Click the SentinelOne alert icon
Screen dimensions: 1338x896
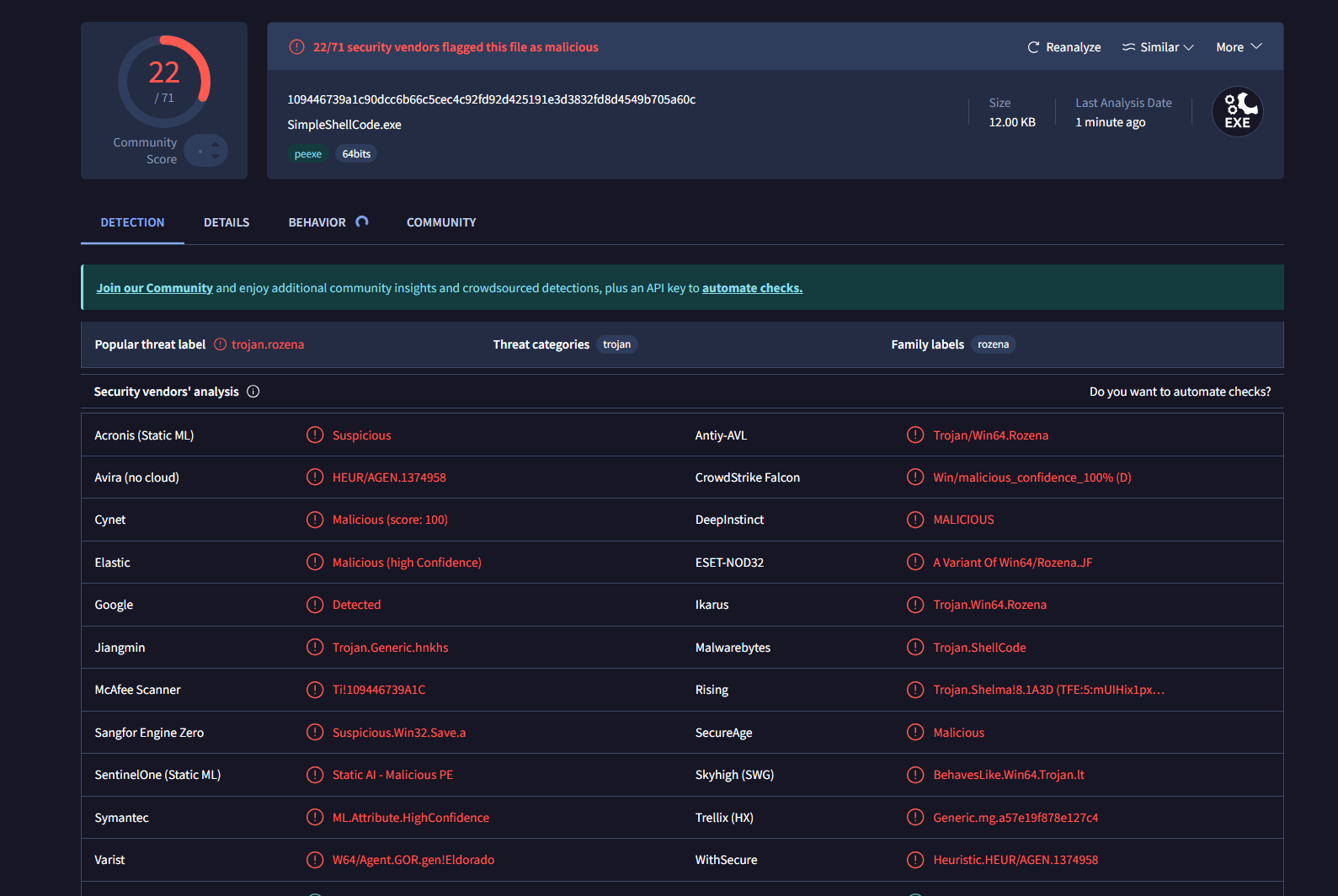[315, 775]
